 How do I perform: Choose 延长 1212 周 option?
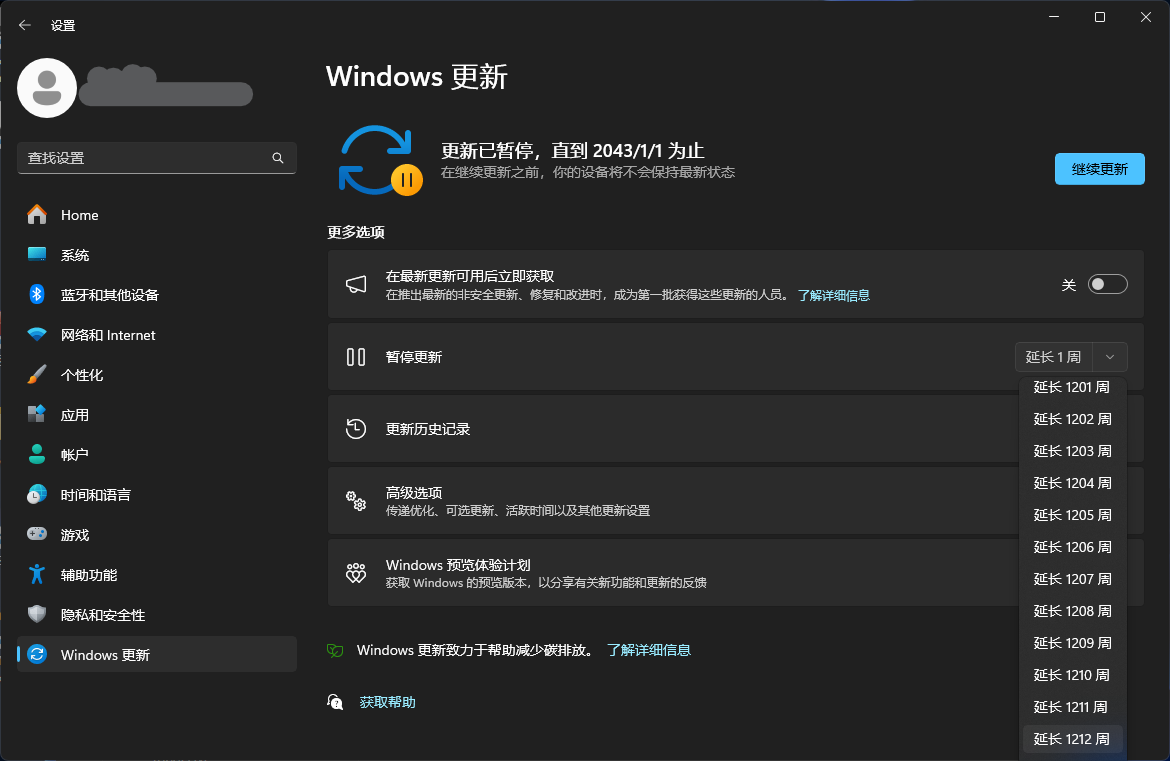1072,738
